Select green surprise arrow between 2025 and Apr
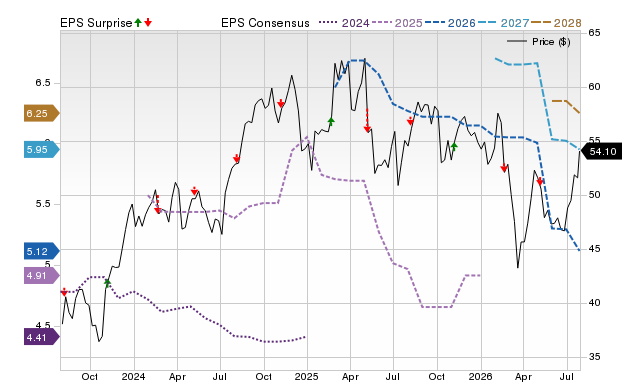 click(x=331, y=121)
